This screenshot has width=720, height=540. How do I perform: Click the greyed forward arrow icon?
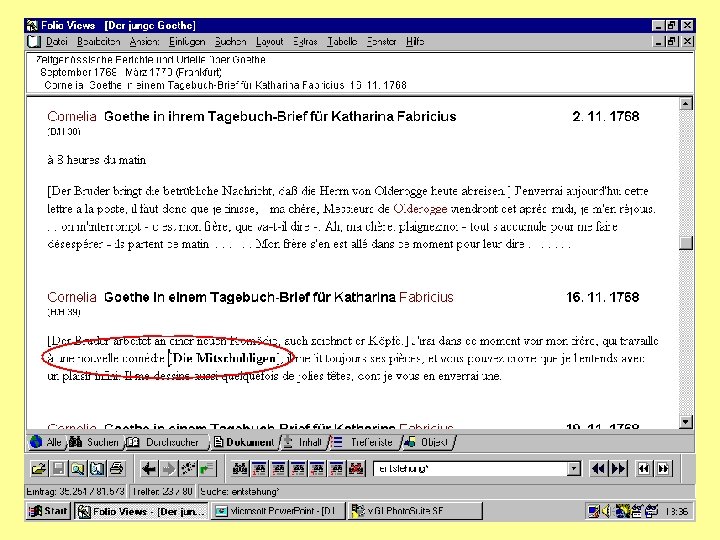tap(169, 469)
